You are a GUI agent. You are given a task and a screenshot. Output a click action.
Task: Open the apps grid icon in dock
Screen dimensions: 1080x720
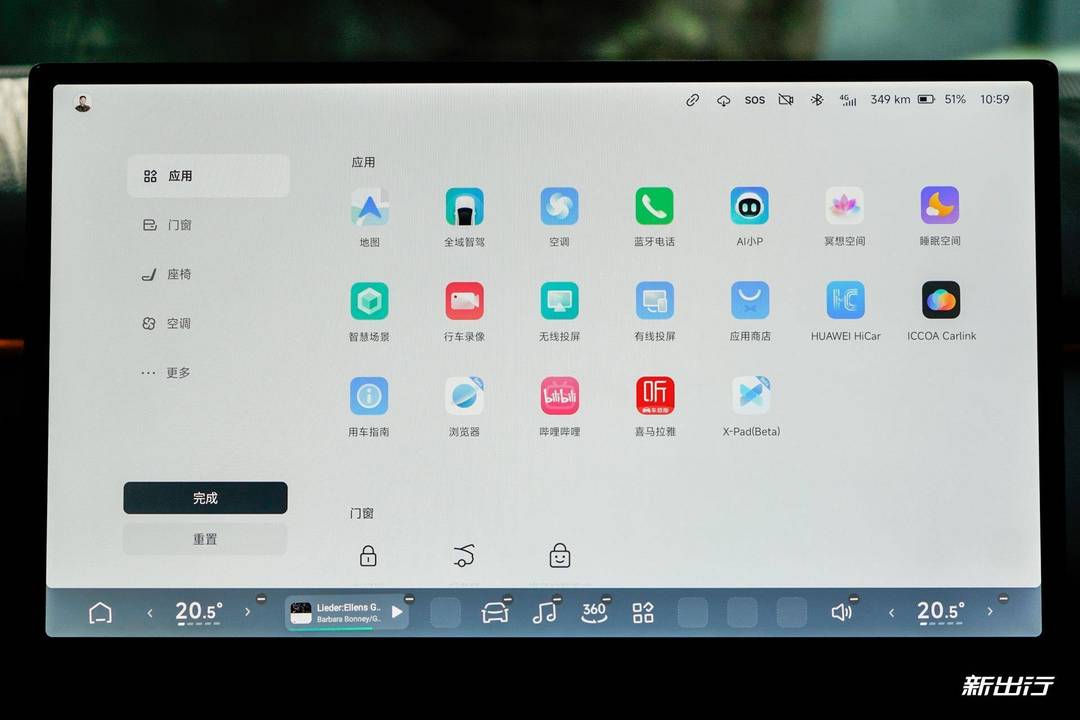pyautogui.click(x=643, y=613)
